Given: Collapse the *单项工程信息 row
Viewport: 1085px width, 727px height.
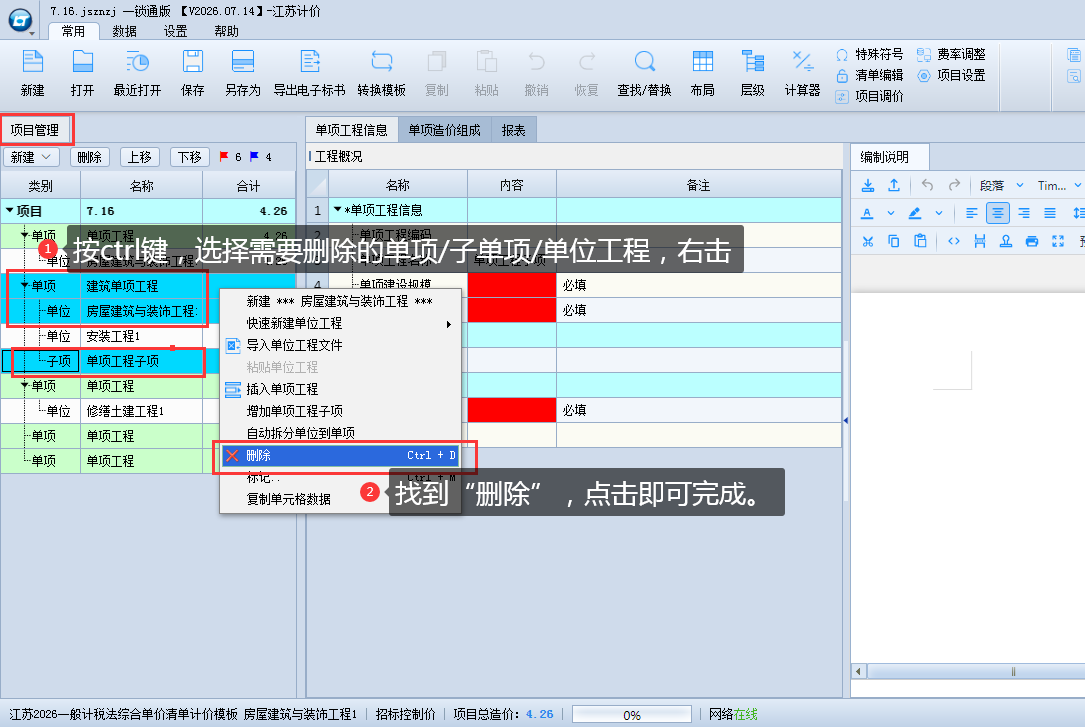Looking at the screenshot, I should (338, 209).
